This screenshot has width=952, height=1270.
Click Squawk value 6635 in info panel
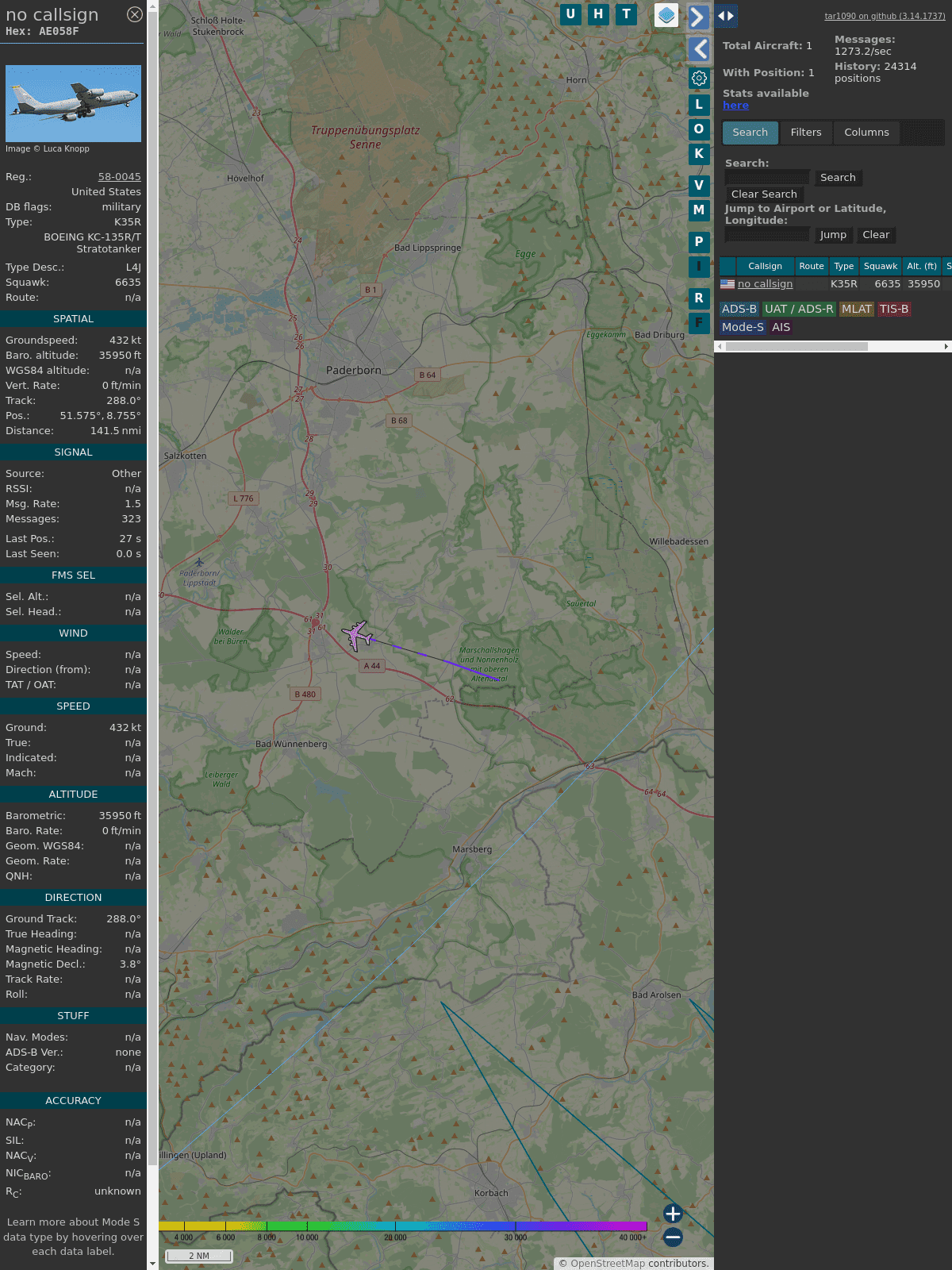pyautogui.click(x=128, y=283)
